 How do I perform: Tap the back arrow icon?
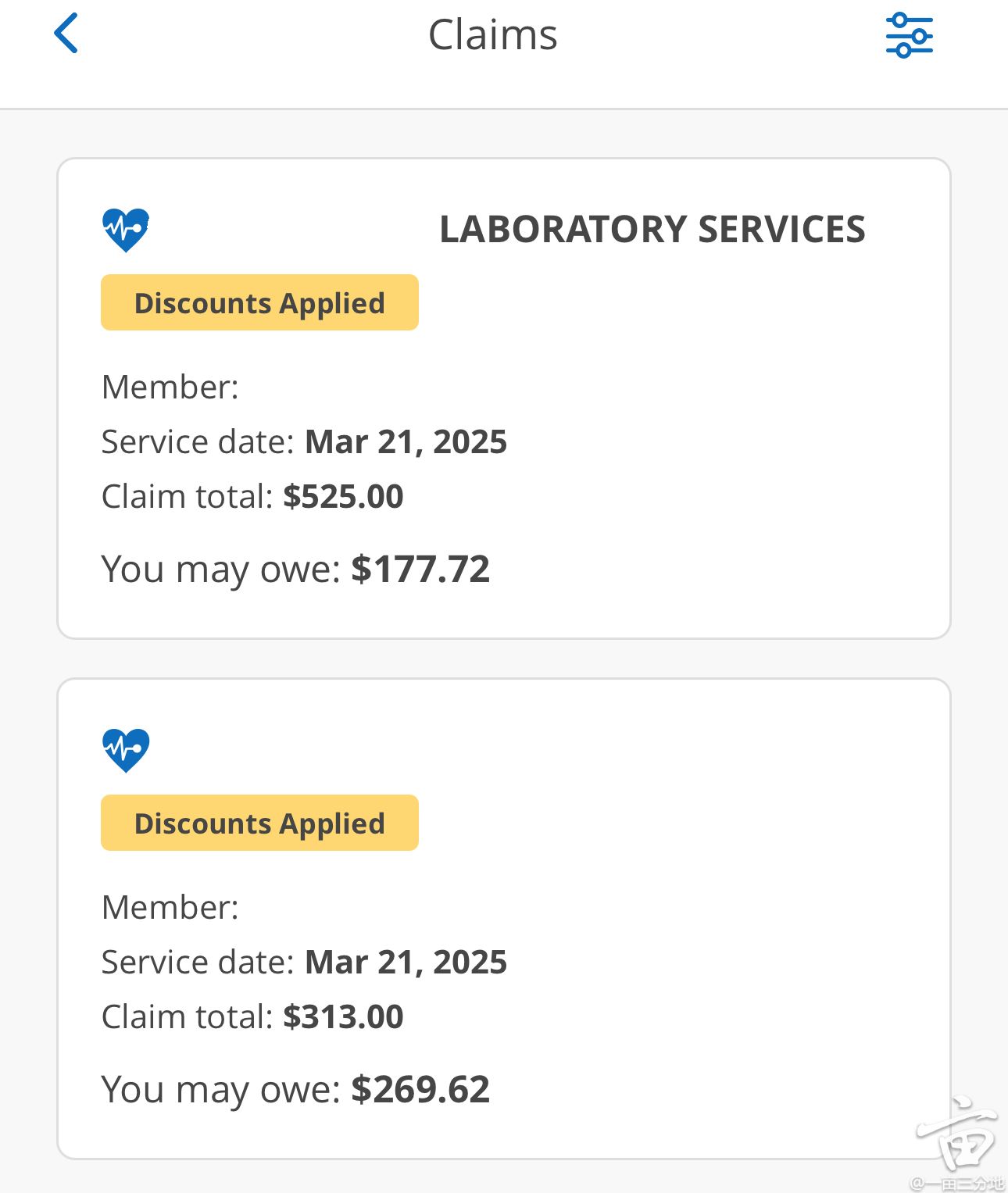(66, 34)
